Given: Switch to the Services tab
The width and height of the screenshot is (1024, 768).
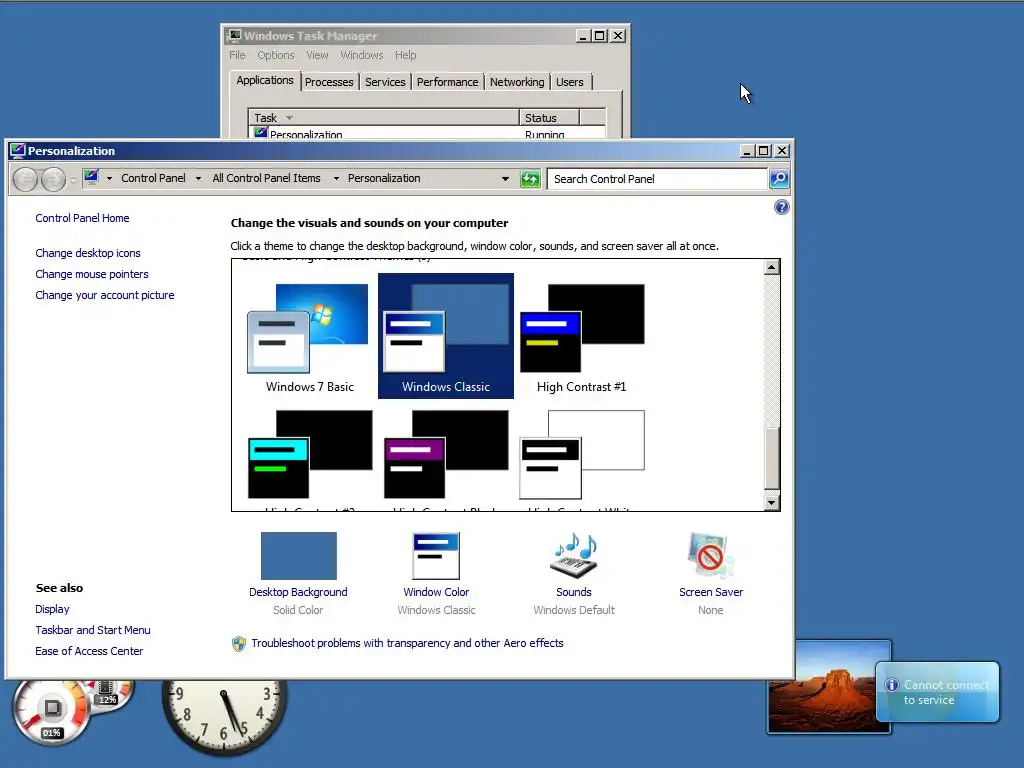Looking at the screenshot, I should pyautogui.click(x=385, y=82).
